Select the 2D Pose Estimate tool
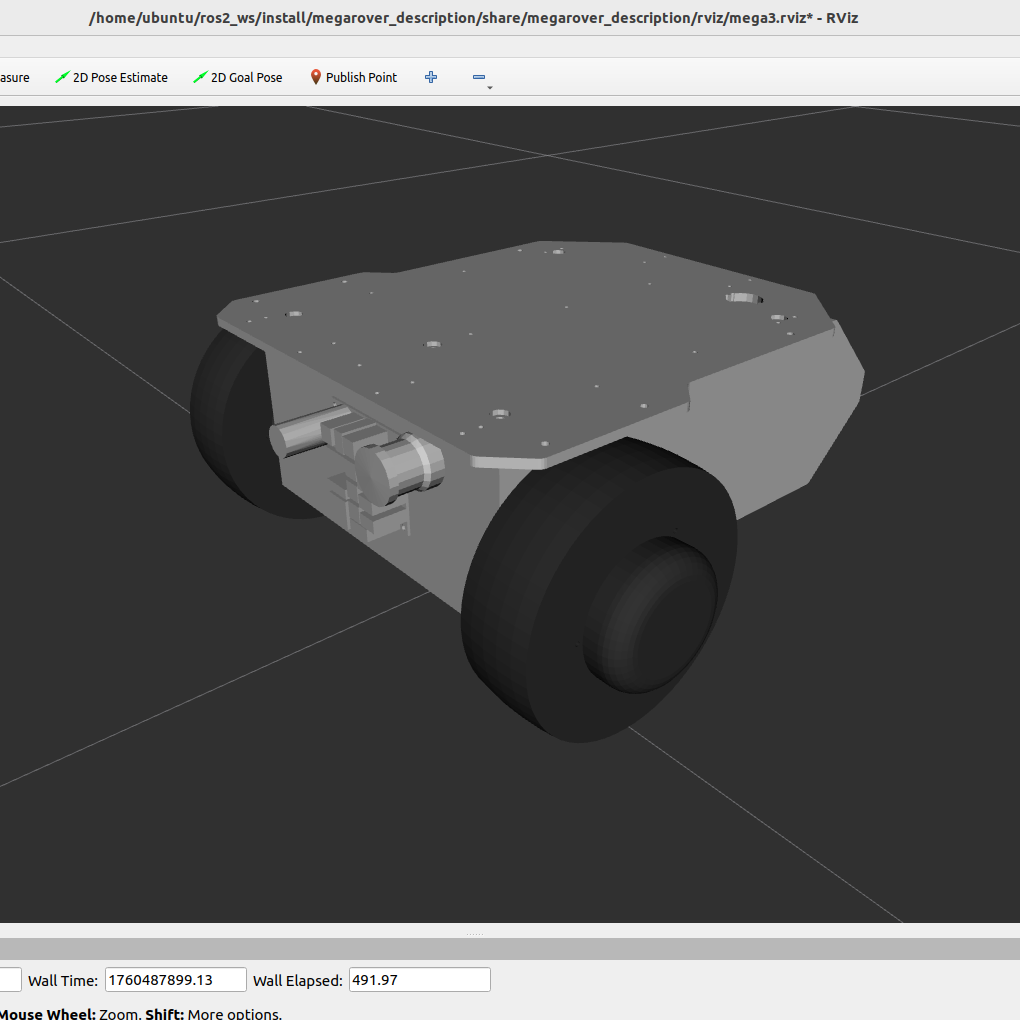The image size is (1020, 1020). (111, 78)
